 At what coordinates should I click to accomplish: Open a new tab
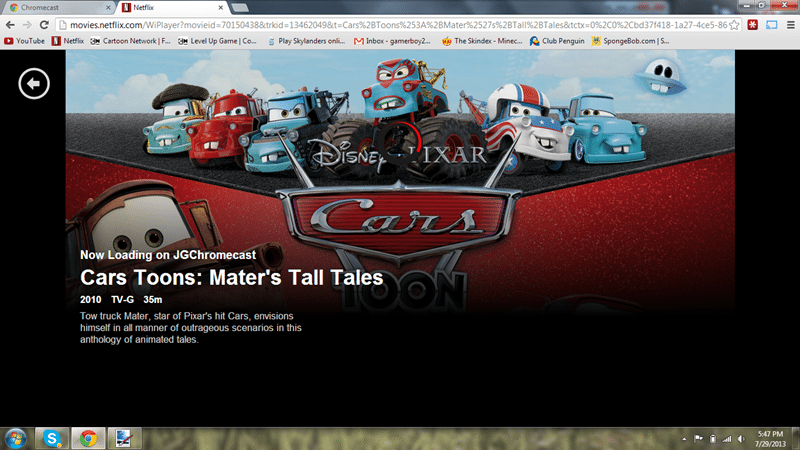[x=240, y=8]
